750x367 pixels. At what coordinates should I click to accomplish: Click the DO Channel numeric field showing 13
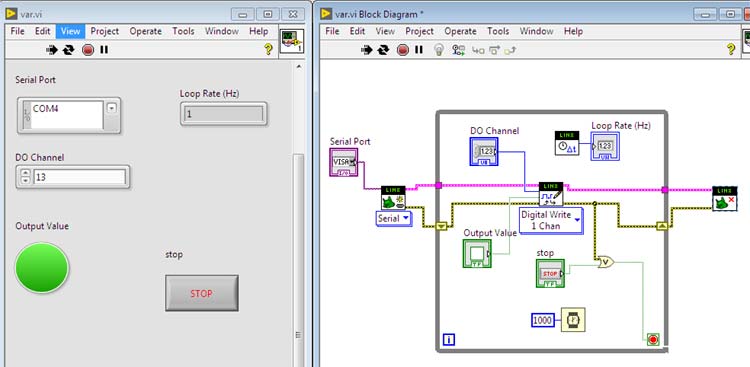[79, 177]
